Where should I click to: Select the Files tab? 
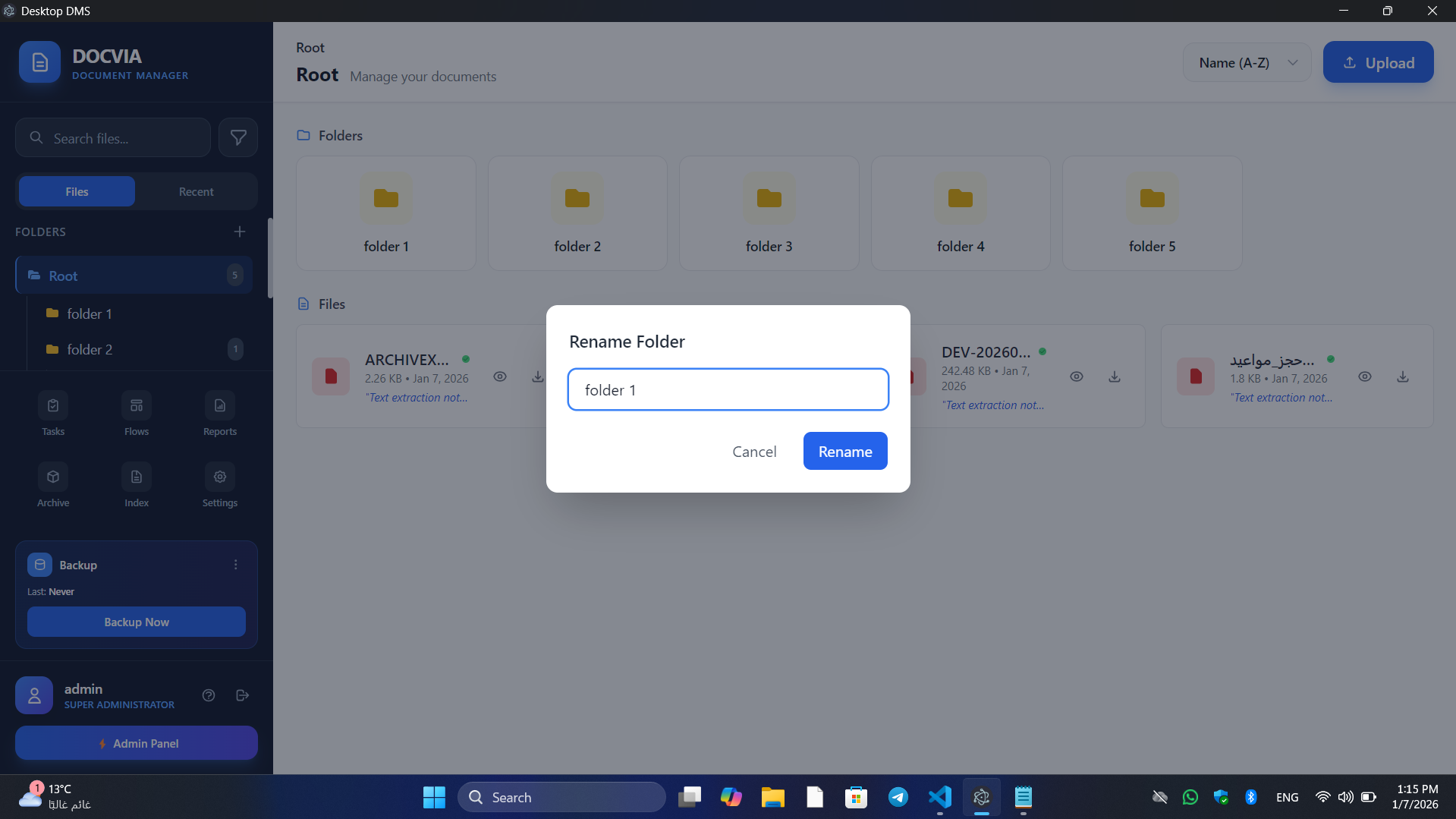tap(76, 191)
